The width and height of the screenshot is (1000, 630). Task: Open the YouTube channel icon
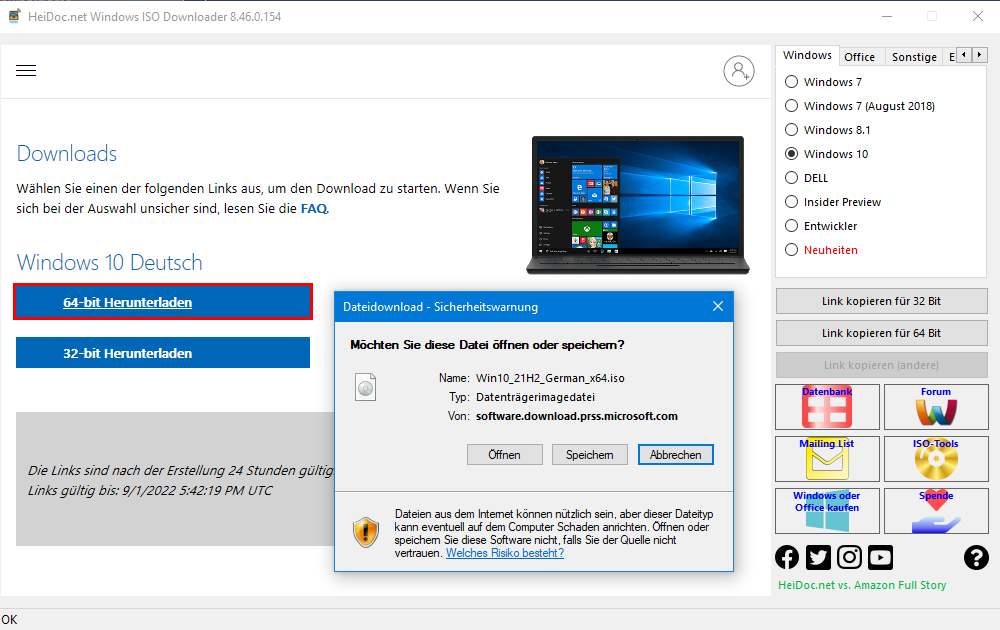[x=881, y=557]
